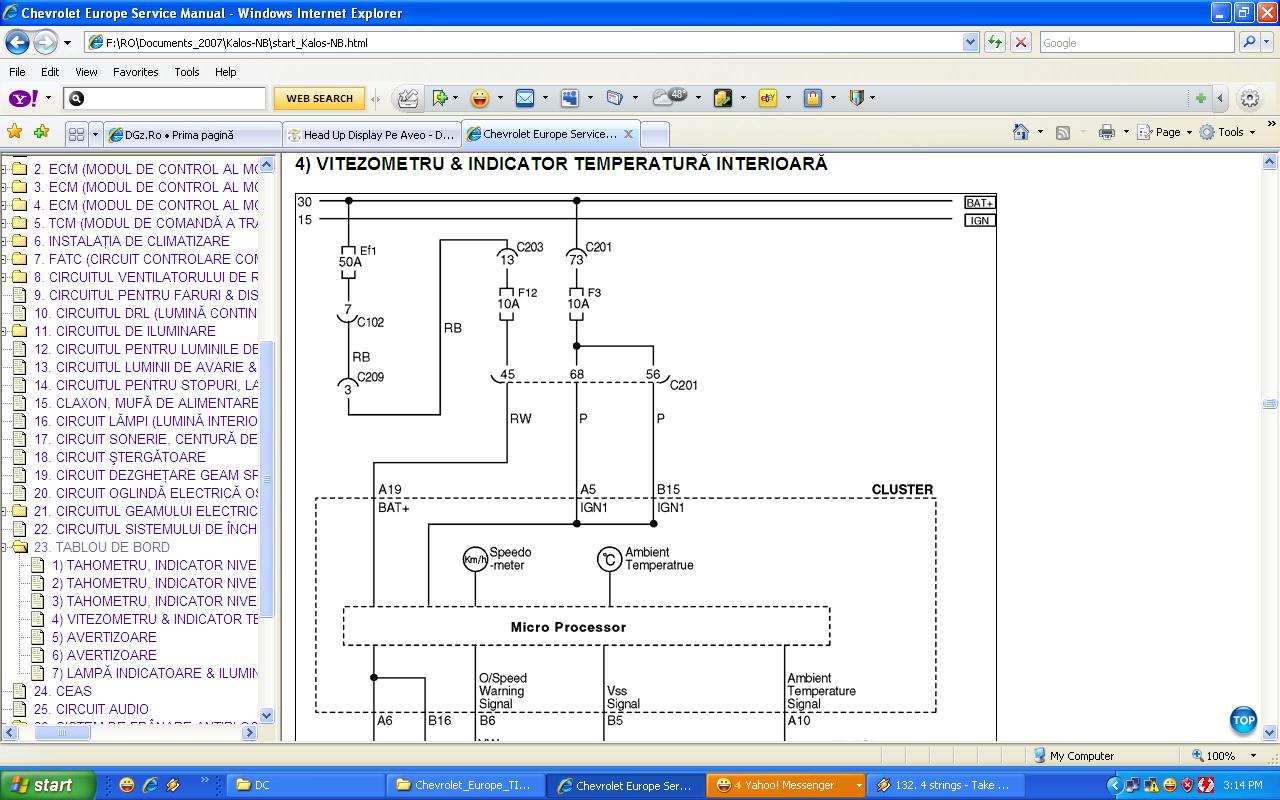Click the Yahoo toolbar settings gear
Viewport: 1280px width, 800px height.
[x=1249, y=98]
